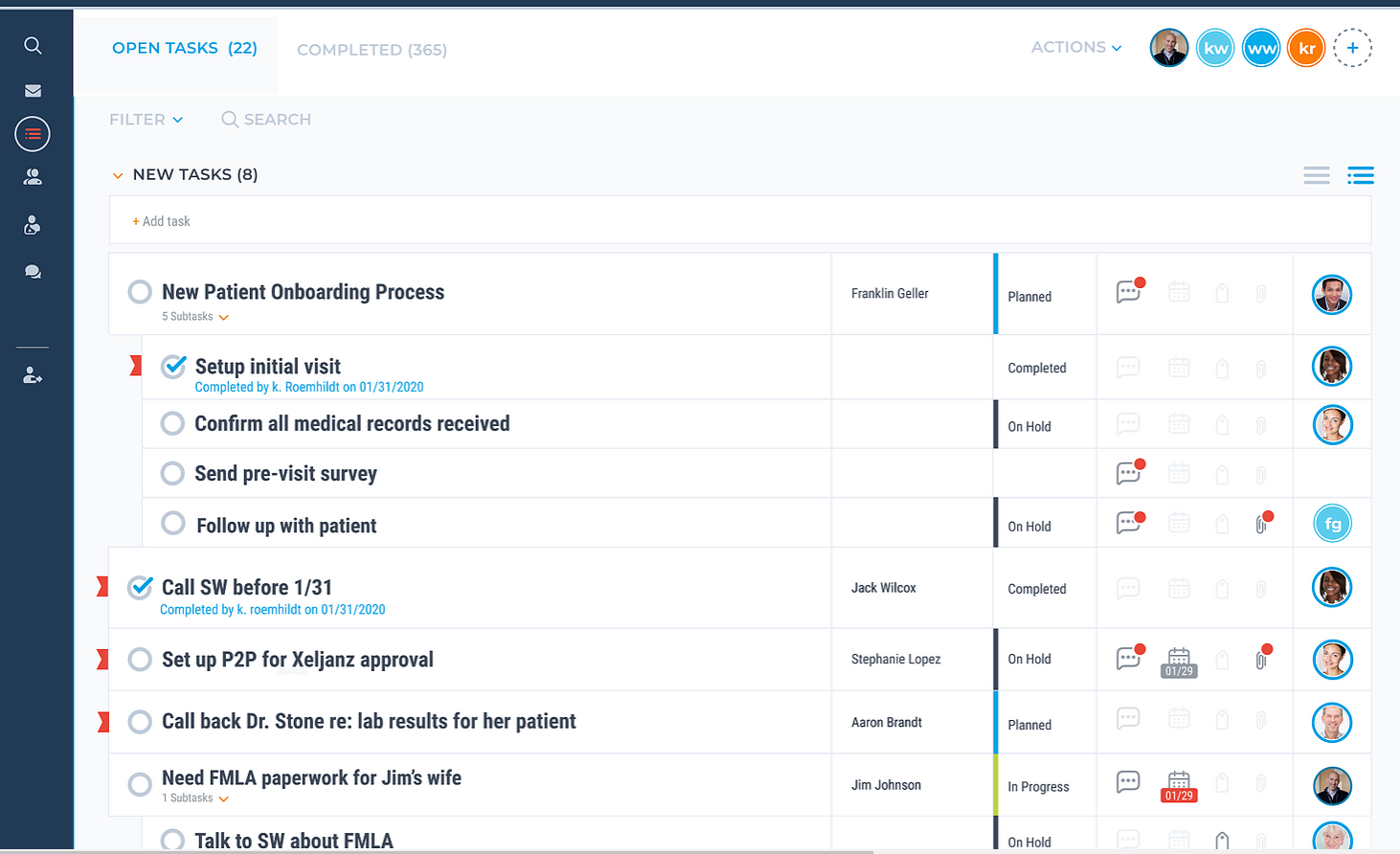Screen dimensions: 1400x854
Task: Open the 01/29 due date calendar on Xeljanz task
Action: point(1179,662)
